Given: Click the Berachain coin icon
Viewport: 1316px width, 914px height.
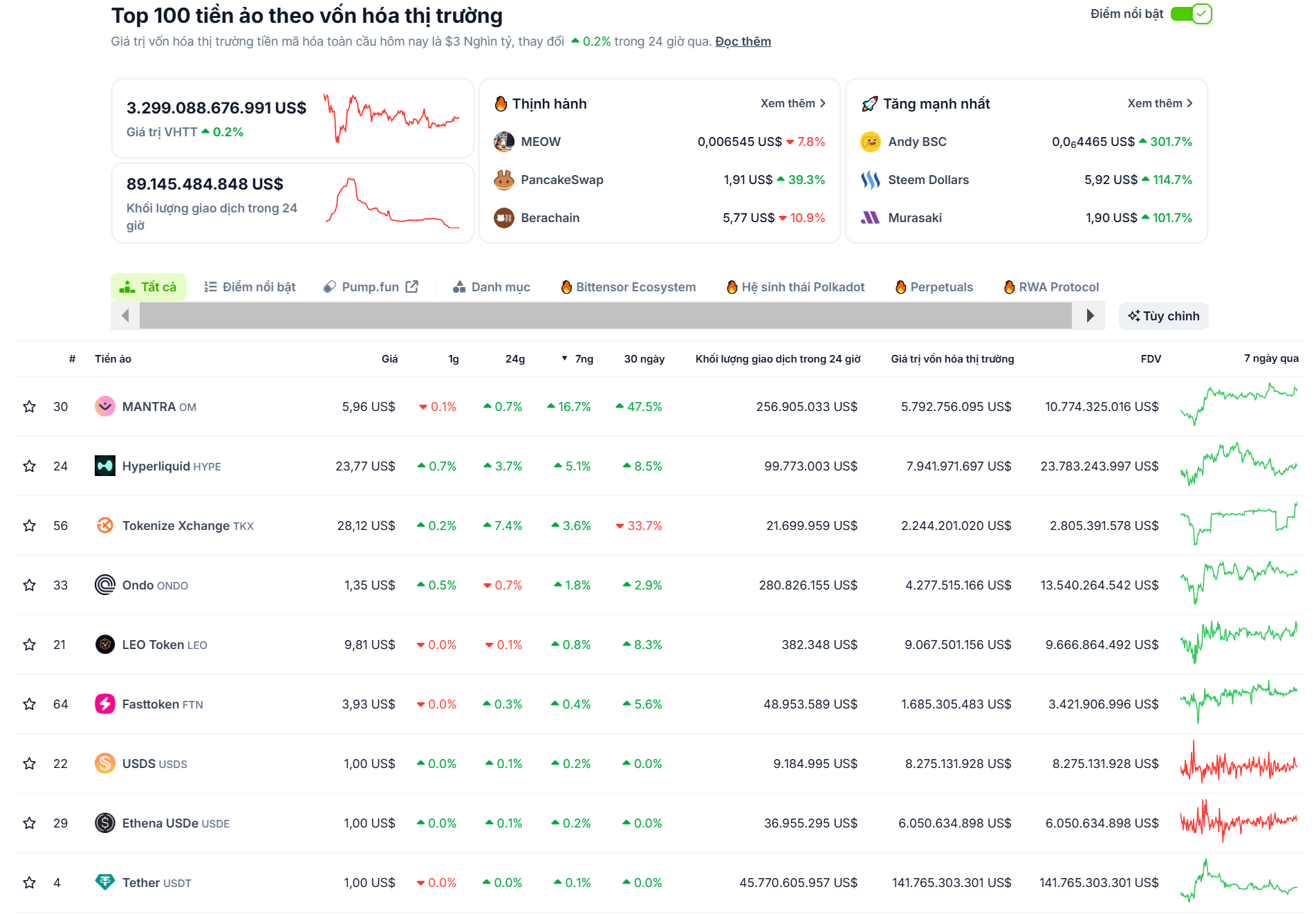Looking at the screenshot, I should click(x=504, y=218).
